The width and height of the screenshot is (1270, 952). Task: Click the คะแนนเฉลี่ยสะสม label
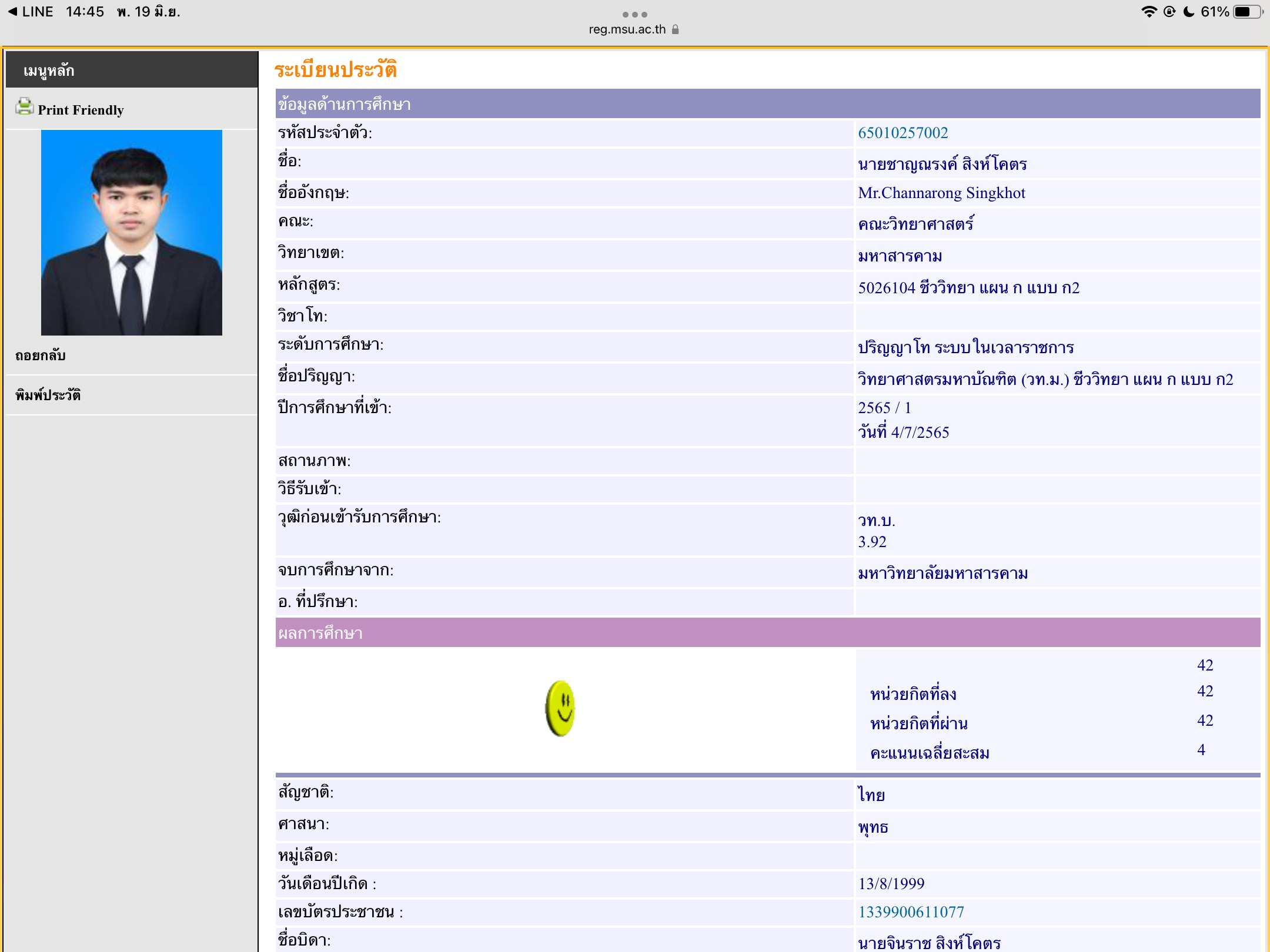pyautogui.click(x=930, y=753)
